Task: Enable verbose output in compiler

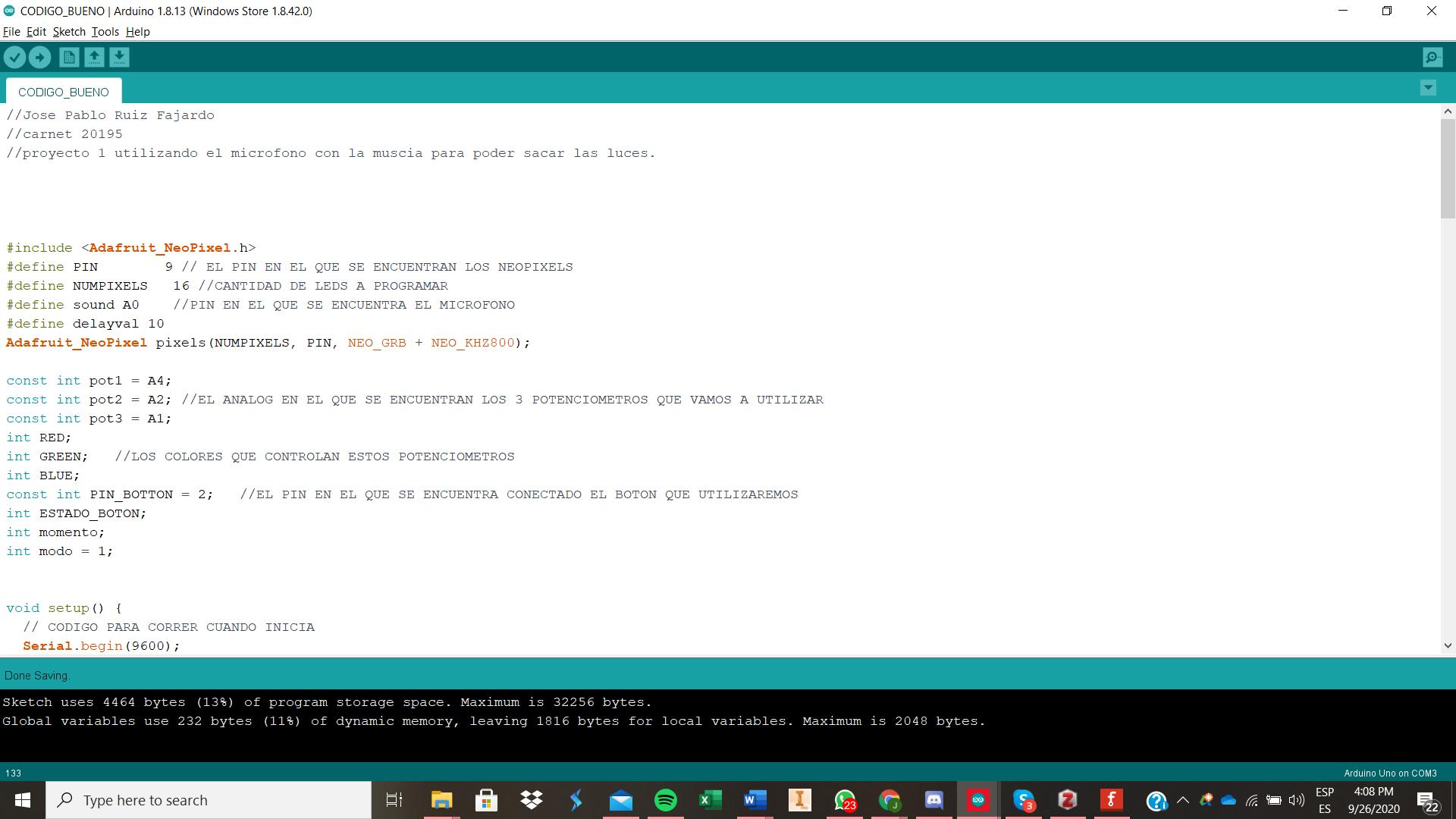Action: 12,31
